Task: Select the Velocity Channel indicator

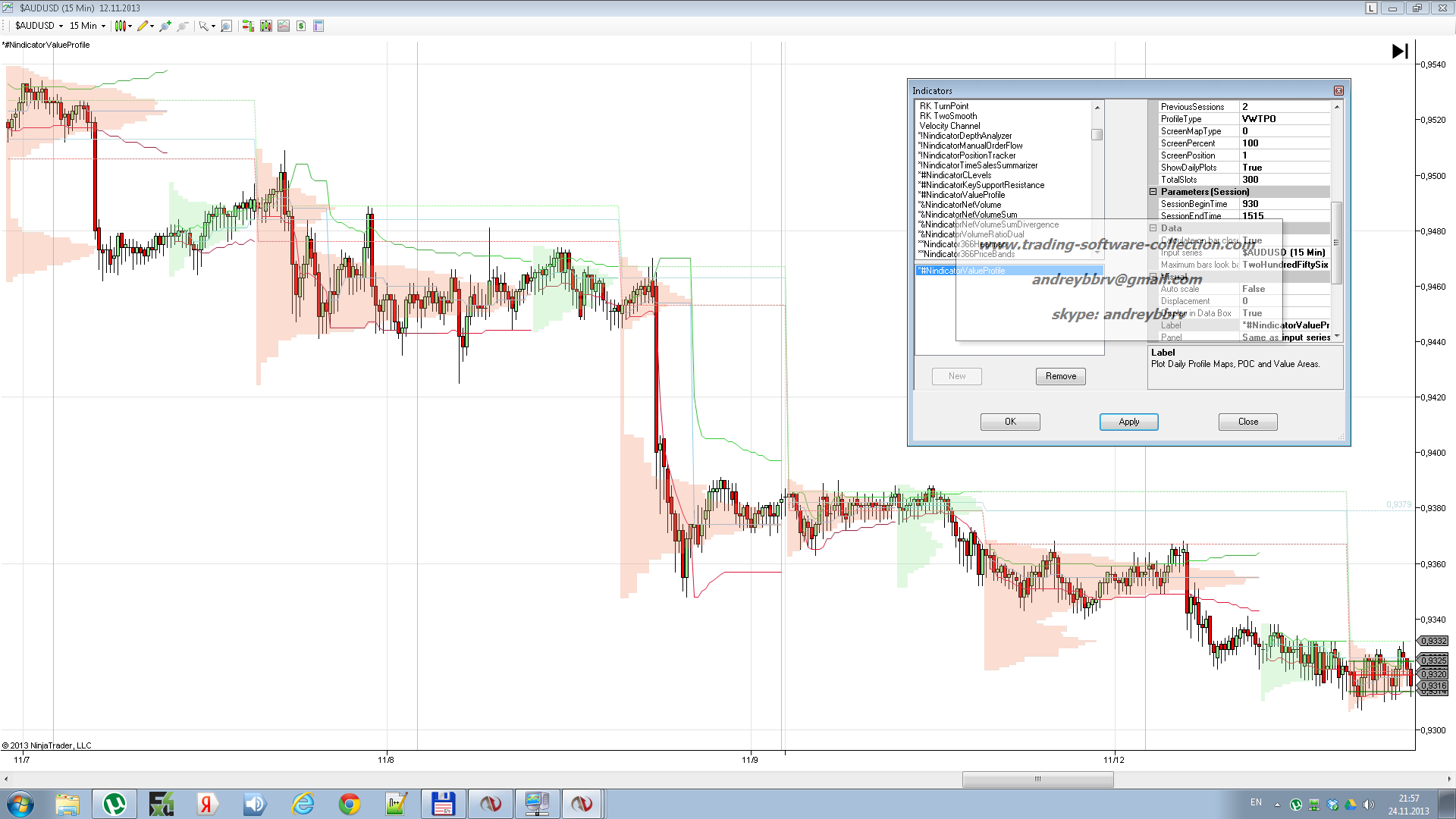Action: (949, 126)
